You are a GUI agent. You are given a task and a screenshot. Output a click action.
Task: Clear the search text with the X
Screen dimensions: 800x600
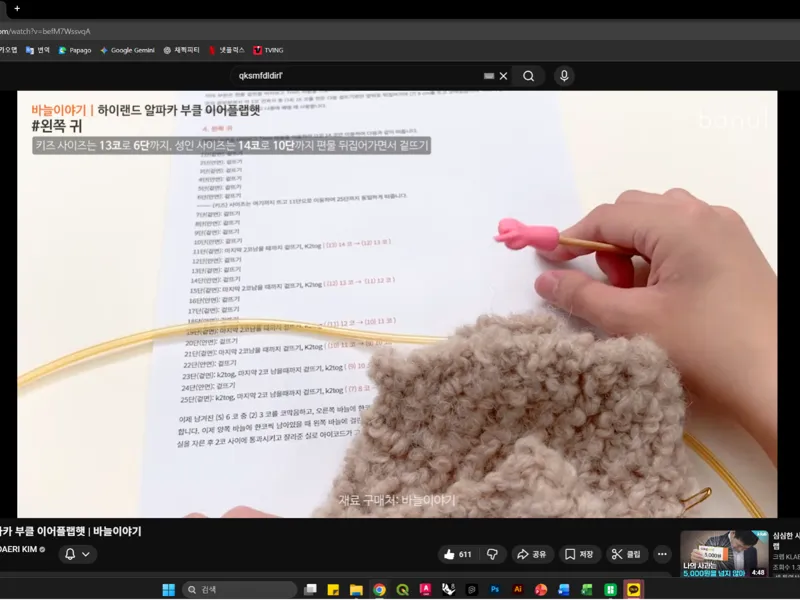(x=504, y=76)
